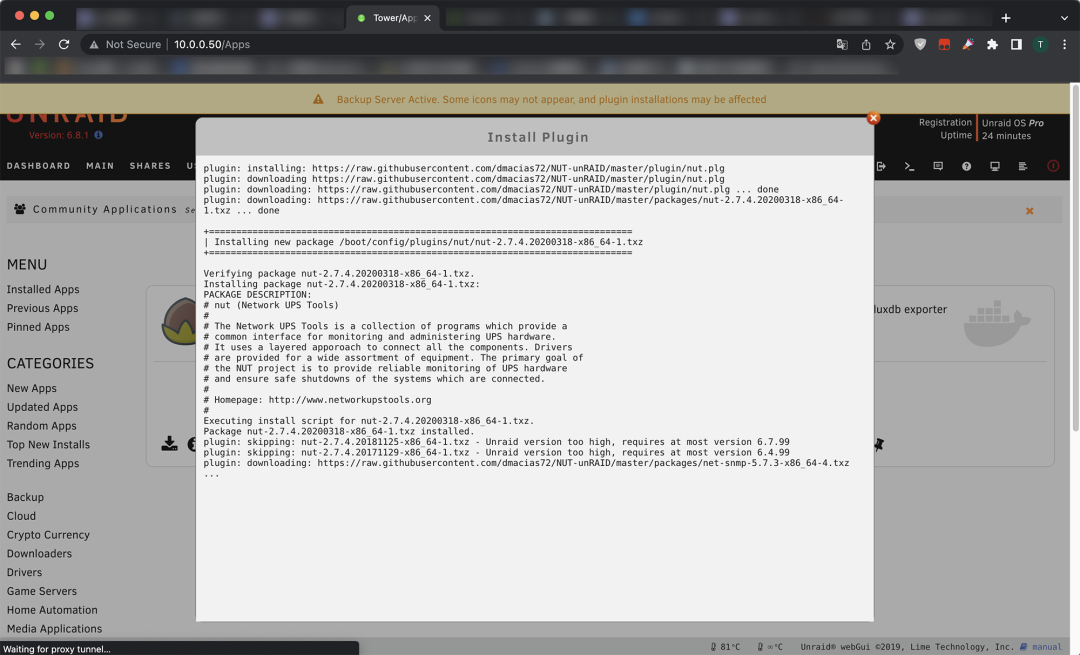This screenshot has height=655, width=1080.
Task: Click the red extension icon in toolbar
Action: 944,45
